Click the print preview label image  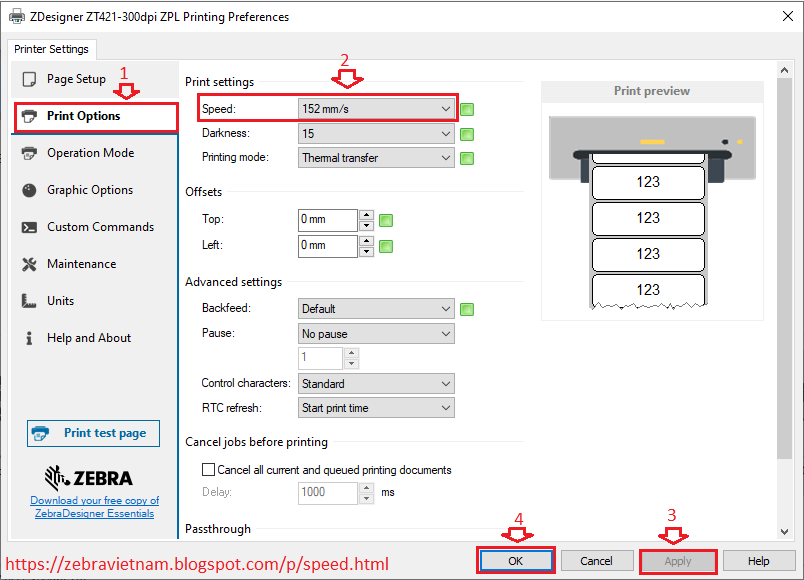click(x=652, y=213)
